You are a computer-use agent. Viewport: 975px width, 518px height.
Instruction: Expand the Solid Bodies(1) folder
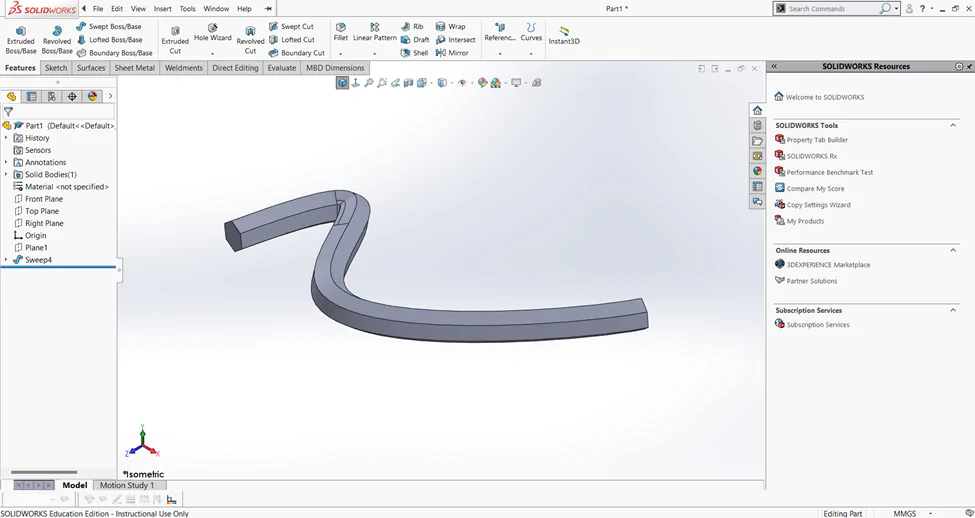[x=6, y=175]
